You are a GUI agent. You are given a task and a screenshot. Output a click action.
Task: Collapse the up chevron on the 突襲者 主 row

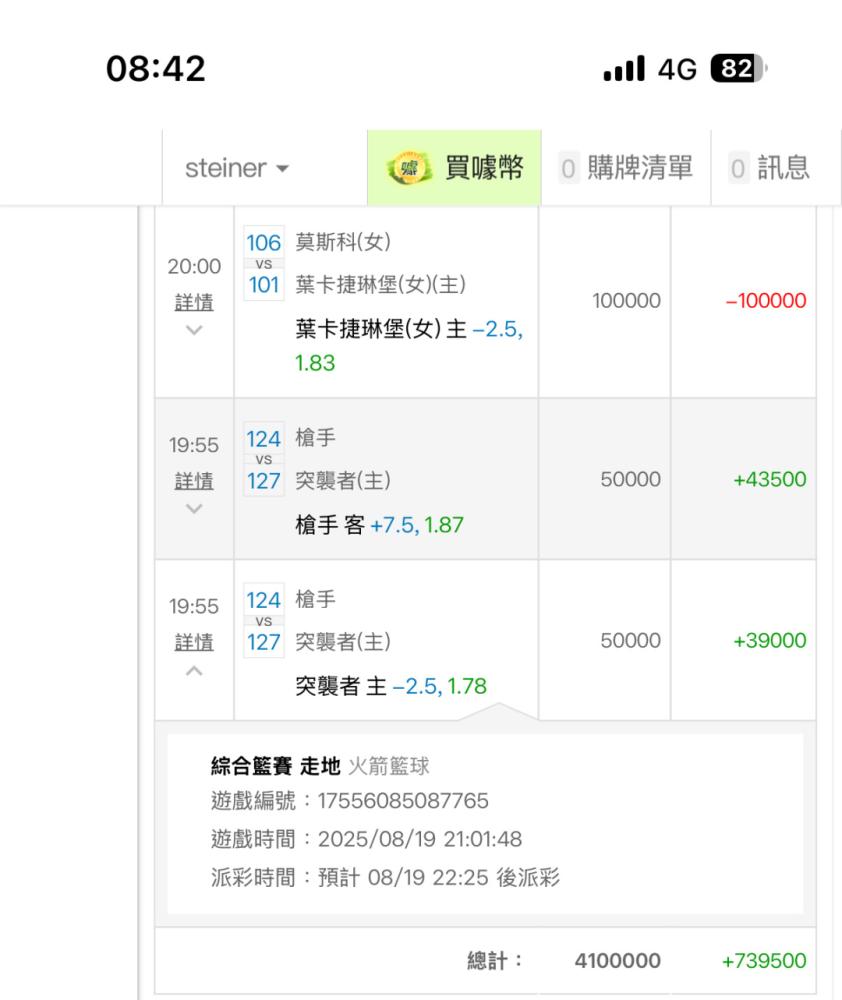coord(194,670)
